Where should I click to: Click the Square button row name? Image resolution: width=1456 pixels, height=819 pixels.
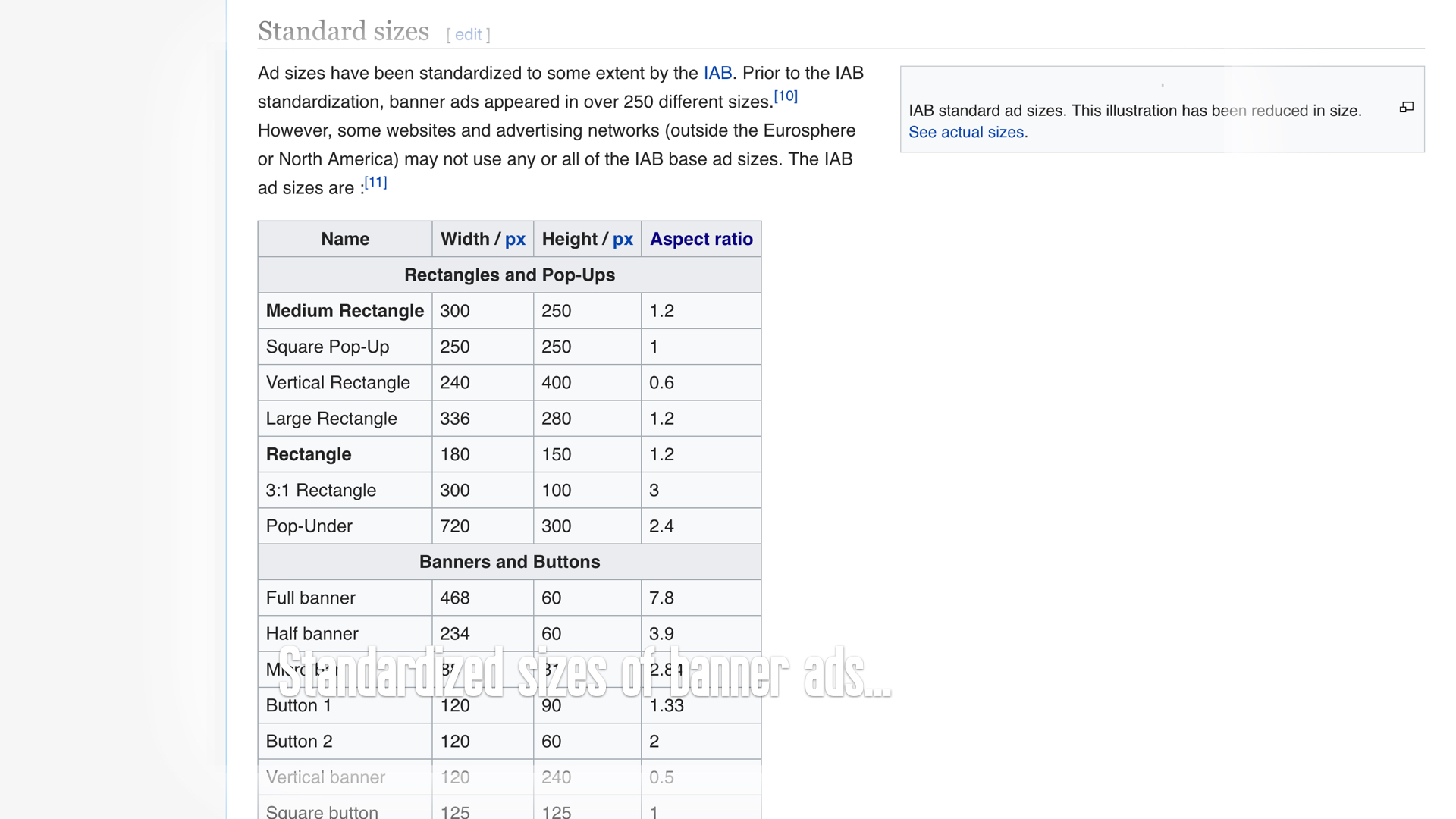(322, 811)
